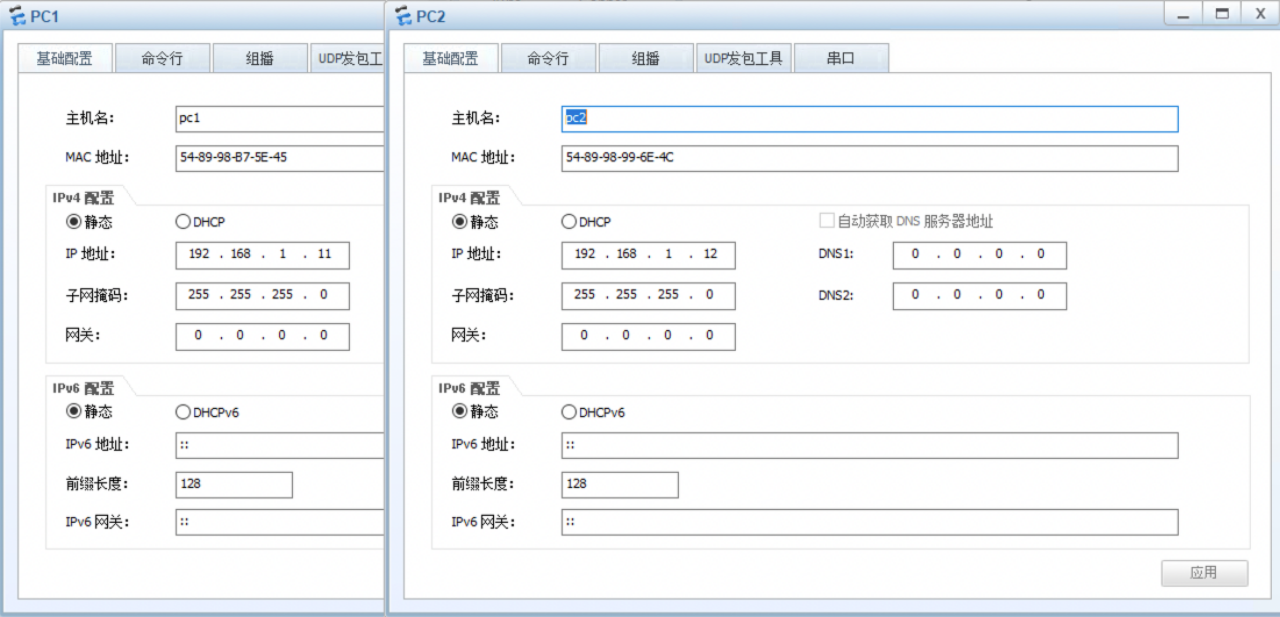Click IPv4 网关 field in PC1
Screen dimensions: 1280x617
(x=262, y=336)
